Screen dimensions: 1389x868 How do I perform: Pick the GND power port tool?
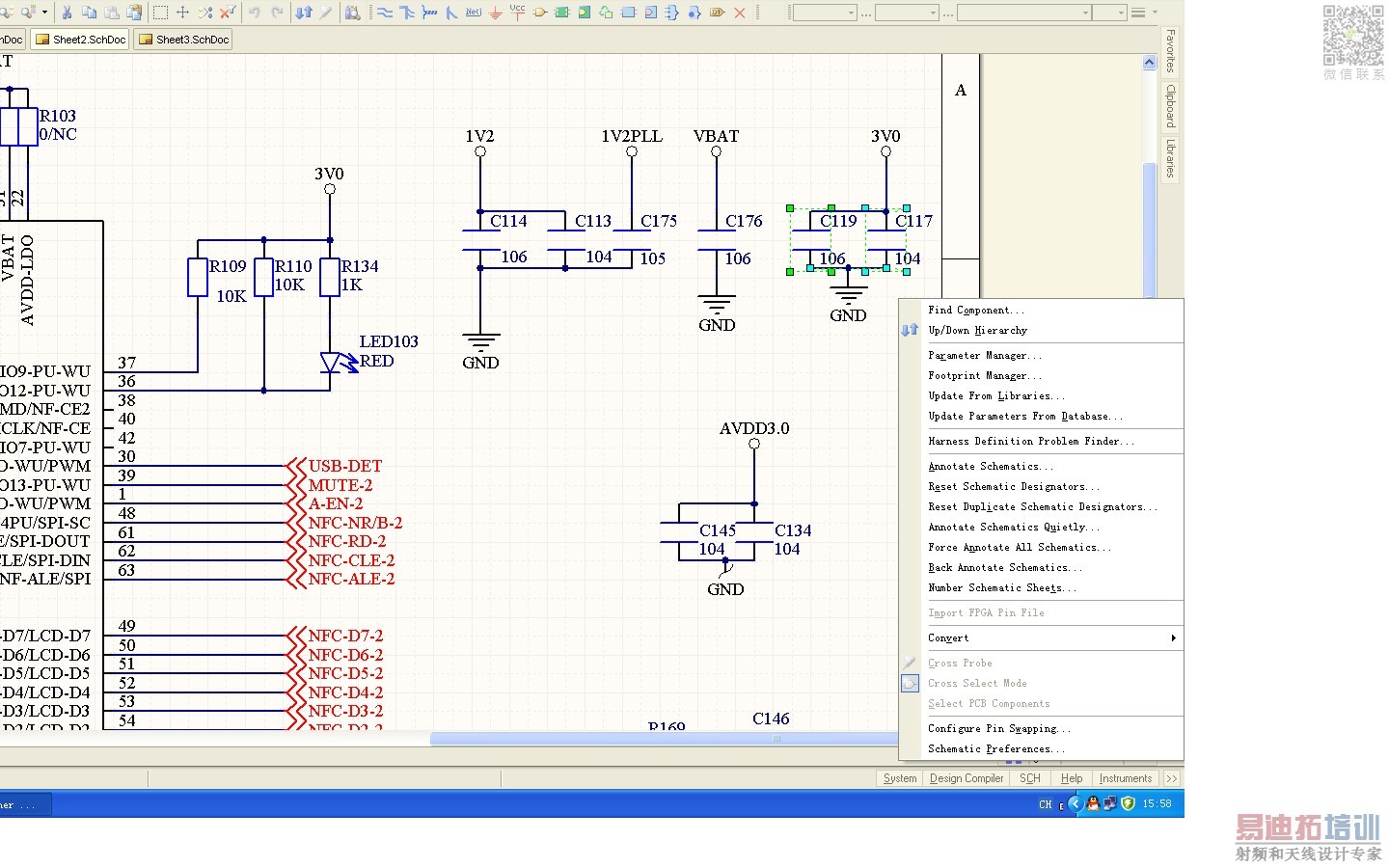[496, 13]
